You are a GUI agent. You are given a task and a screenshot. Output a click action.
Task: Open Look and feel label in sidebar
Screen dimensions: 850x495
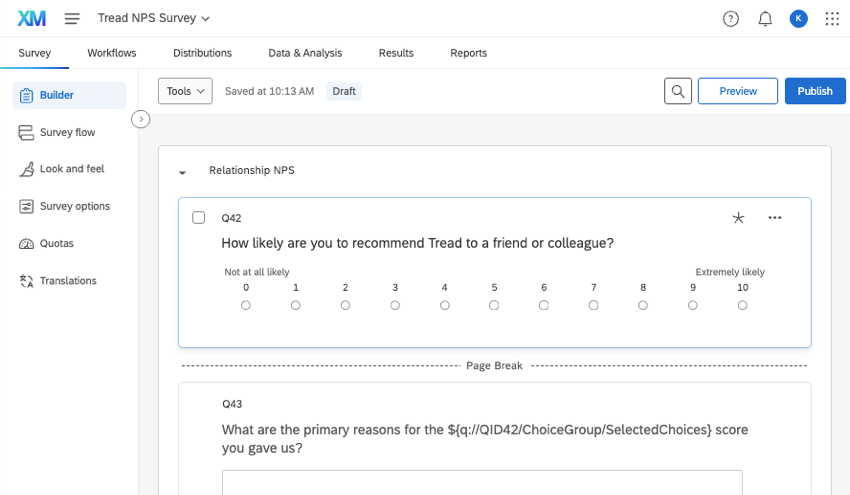pyautogui.click(x=72, y=169)
